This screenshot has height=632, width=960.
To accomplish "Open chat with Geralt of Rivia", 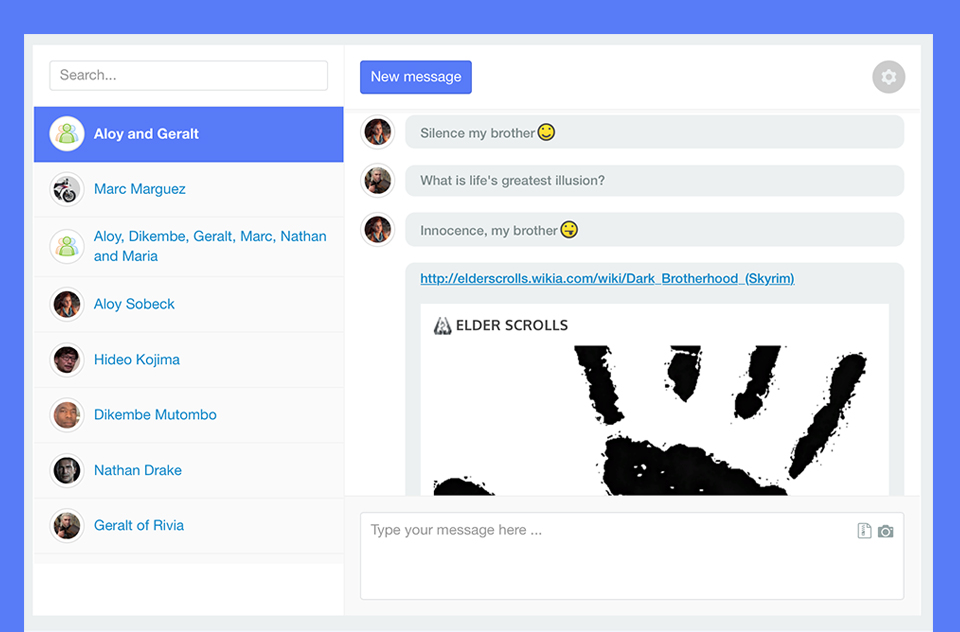I will pyautogui.click(x=189, y=525).
